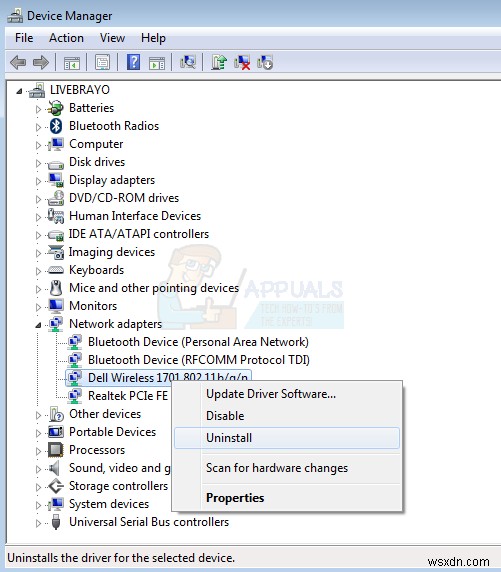Select the LIVEBRAYO computer name
Viewport: 501px width, 572px height.
click(x=80, y=90)
